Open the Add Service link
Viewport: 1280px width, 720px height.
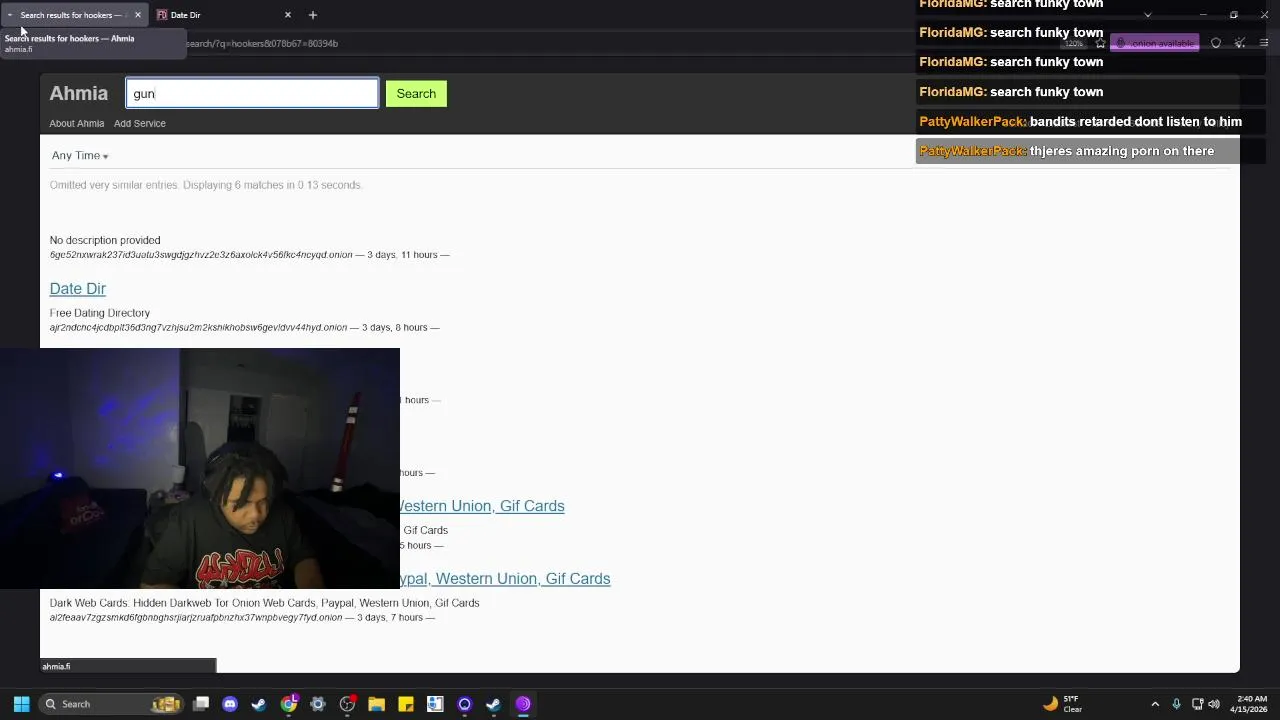(140, 124)
